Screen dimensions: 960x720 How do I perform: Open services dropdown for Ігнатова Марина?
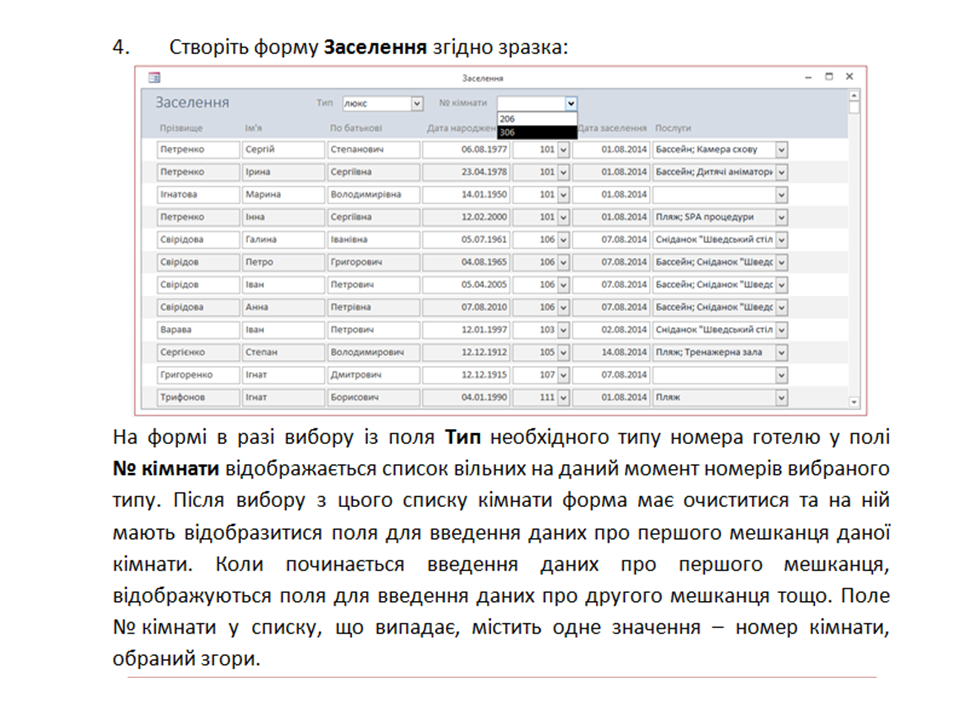point(781,195)
